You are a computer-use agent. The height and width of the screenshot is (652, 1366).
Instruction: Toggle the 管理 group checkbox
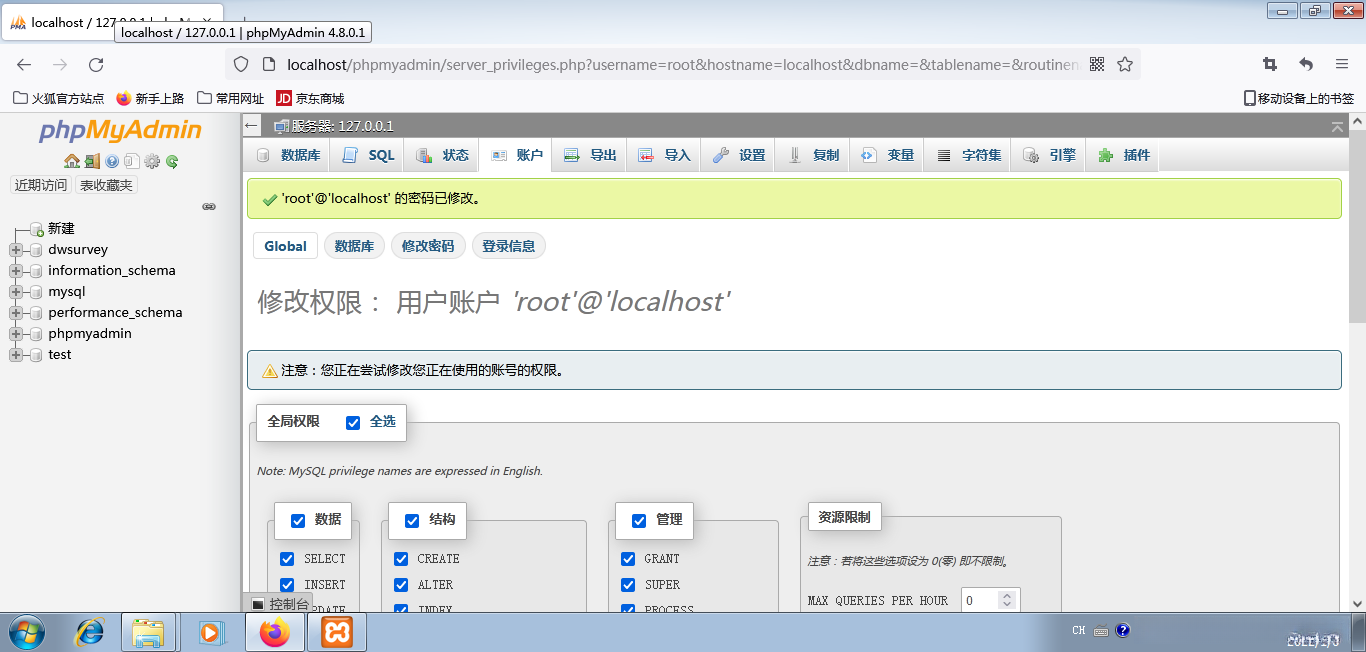[639, 520]
